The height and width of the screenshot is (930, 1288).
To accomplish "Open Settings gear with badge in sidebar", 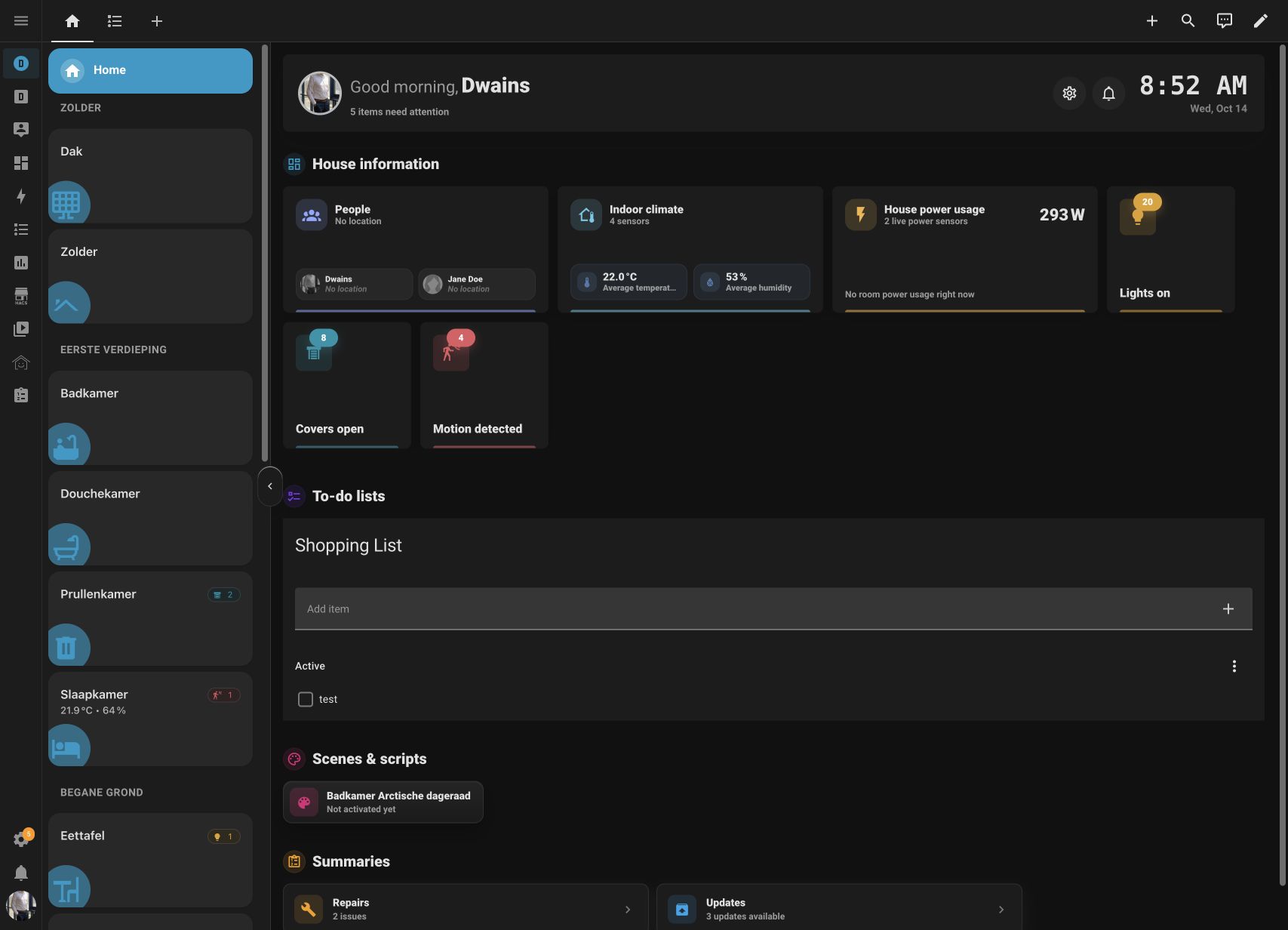I will click(x=21, y=839).
